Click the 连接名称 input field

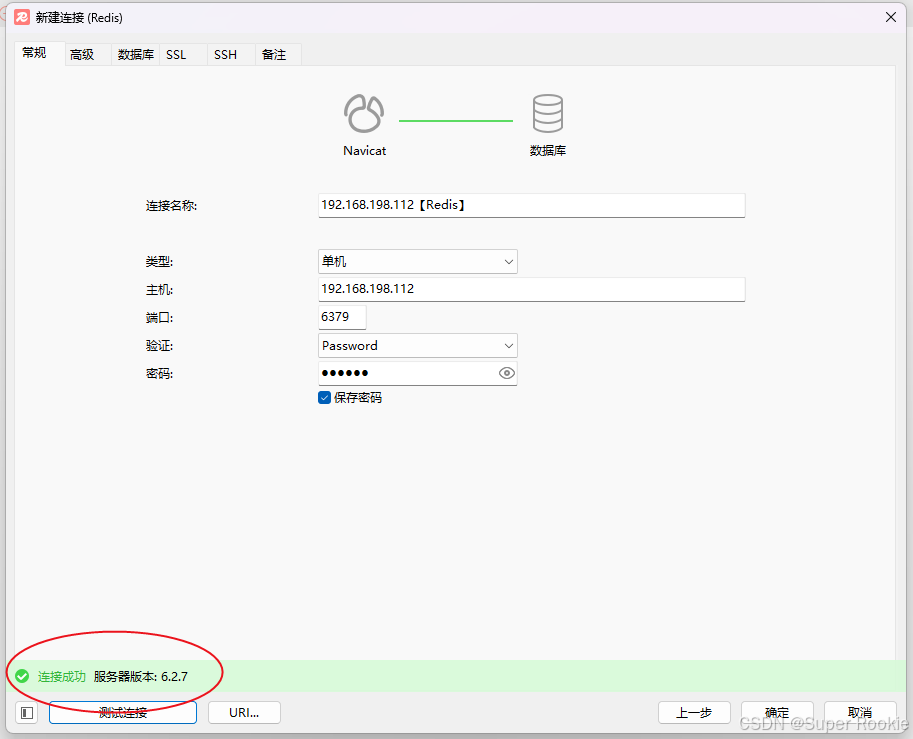pyautogui.click(x=532, y=206)
